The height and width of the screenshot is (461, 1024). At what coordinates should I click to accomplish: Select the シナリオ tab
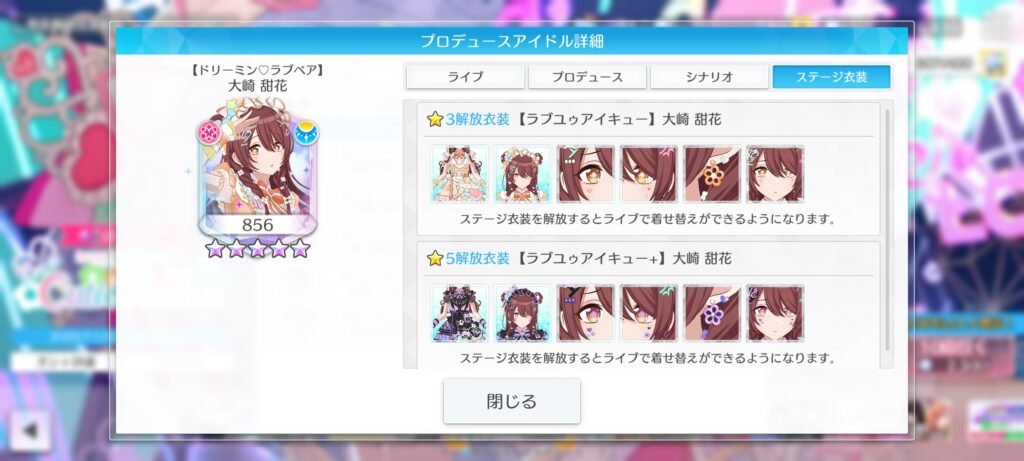709,77
